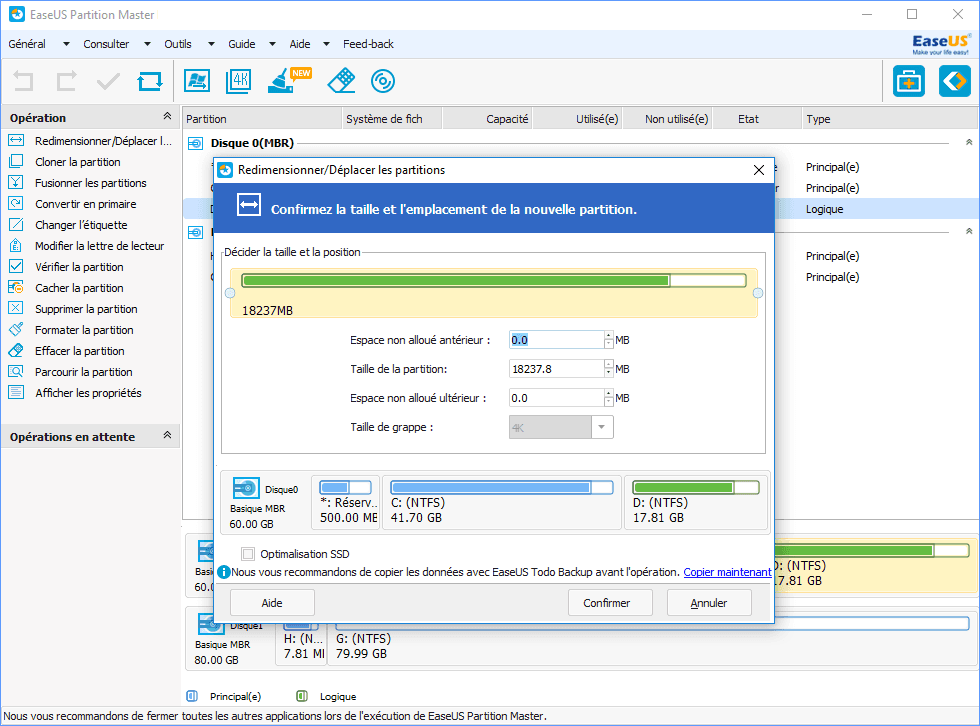
Task: Open the Feed-back menu item
Action: point(368,44)
